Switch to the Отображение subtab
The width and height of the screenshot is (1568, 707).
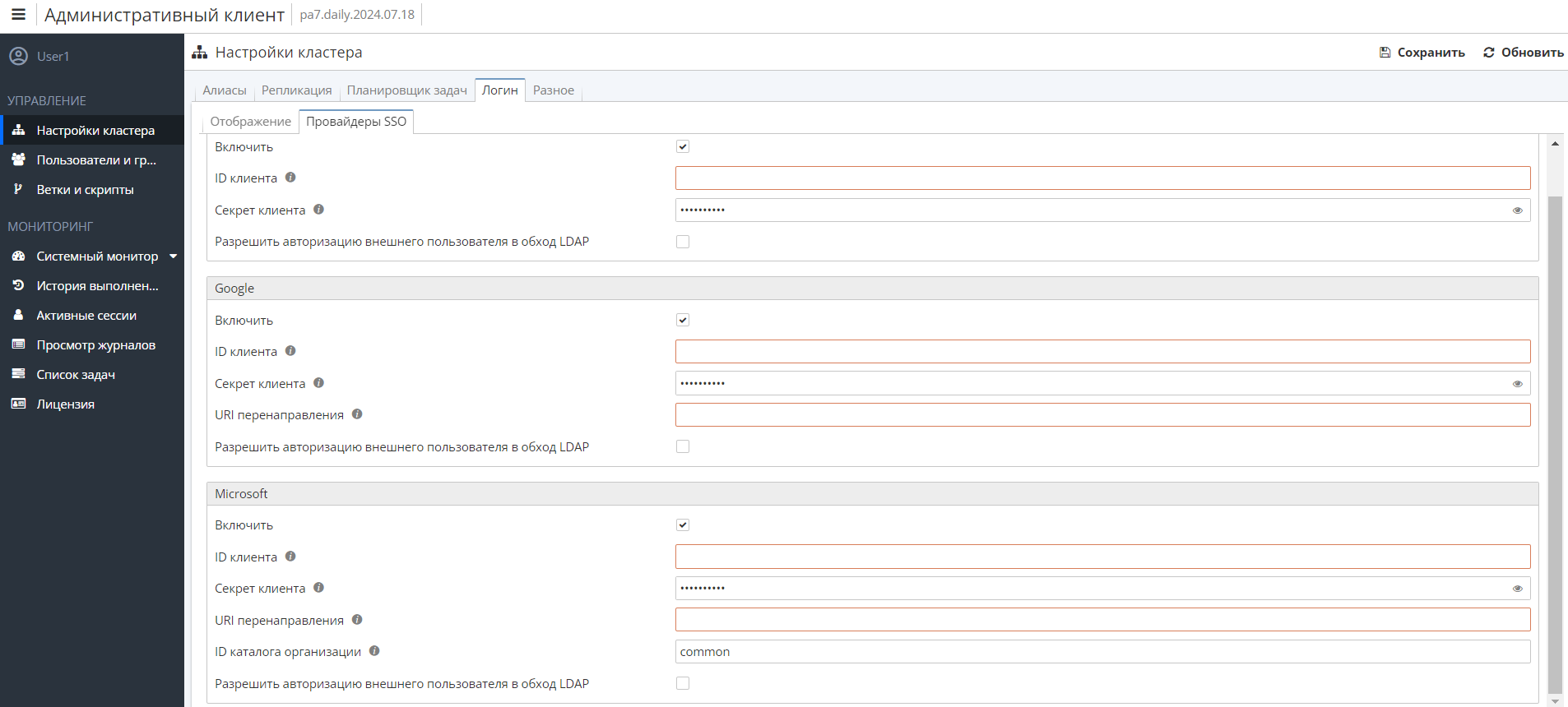click(250, 122)
